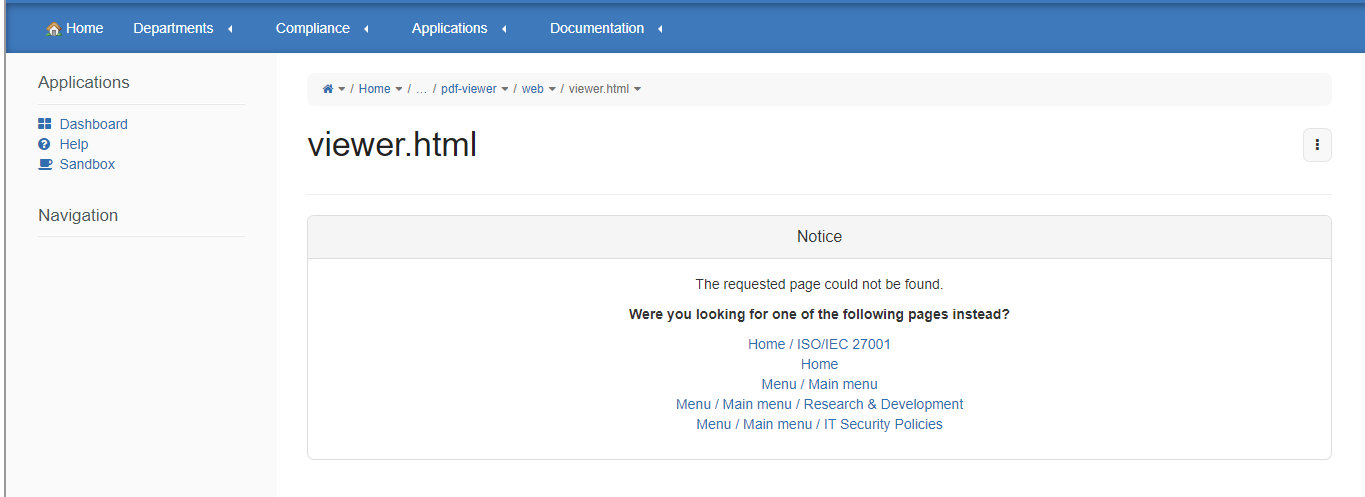Open dropdown caret next to pdf-viewer breadcrumb
Viewport: 1365px width, 497px height.
(x=505, y=89)
